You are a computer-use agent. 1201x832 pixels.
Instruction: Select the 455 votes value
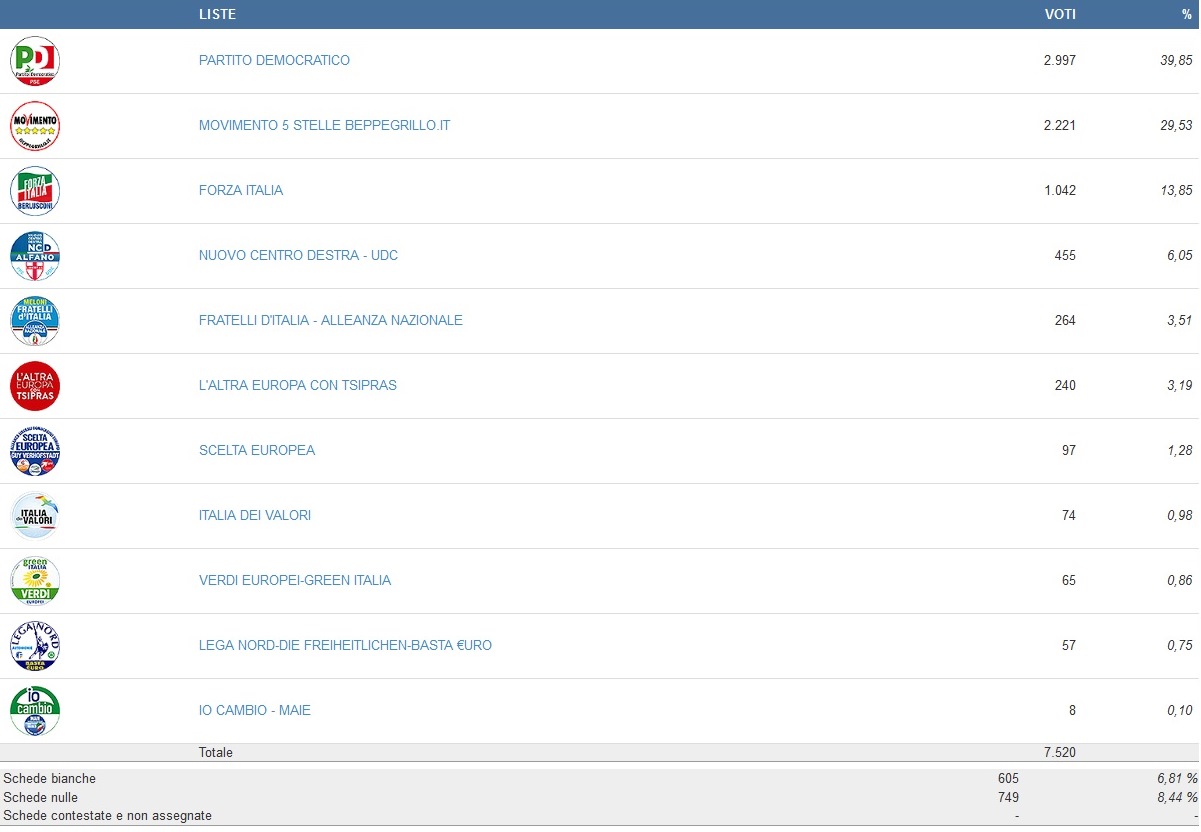(1065, 255)
